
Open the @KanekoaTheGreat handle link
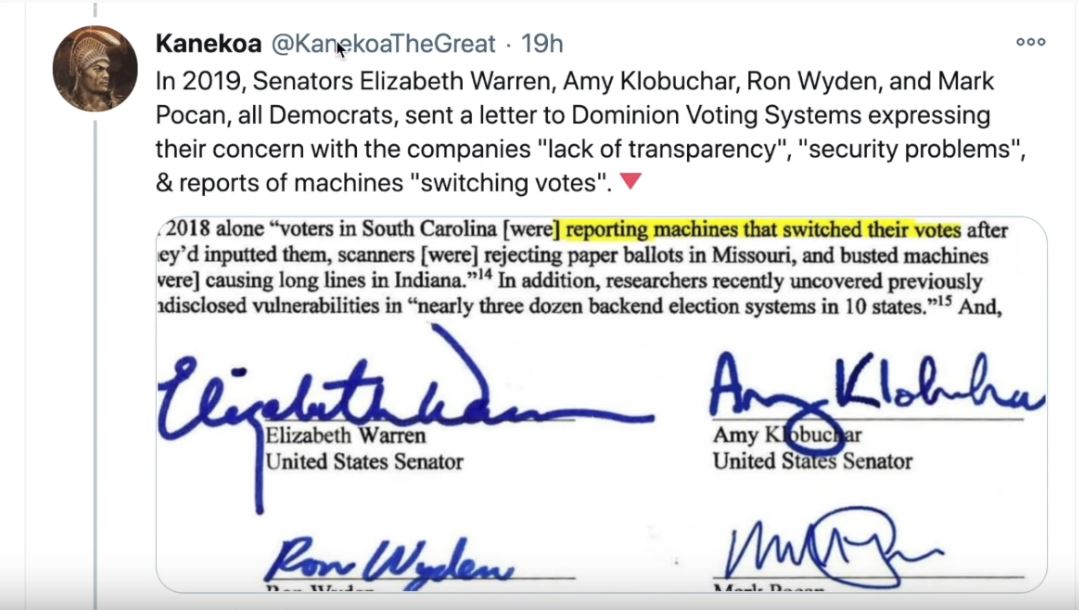coord(383,43)
